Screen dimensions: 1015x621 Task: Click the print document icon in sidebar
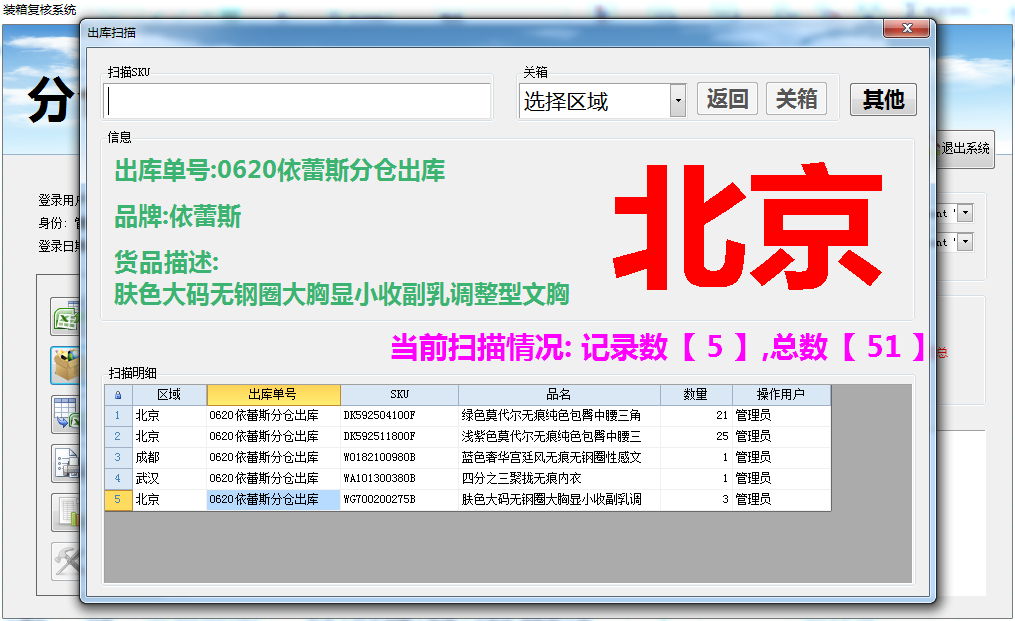65,463
